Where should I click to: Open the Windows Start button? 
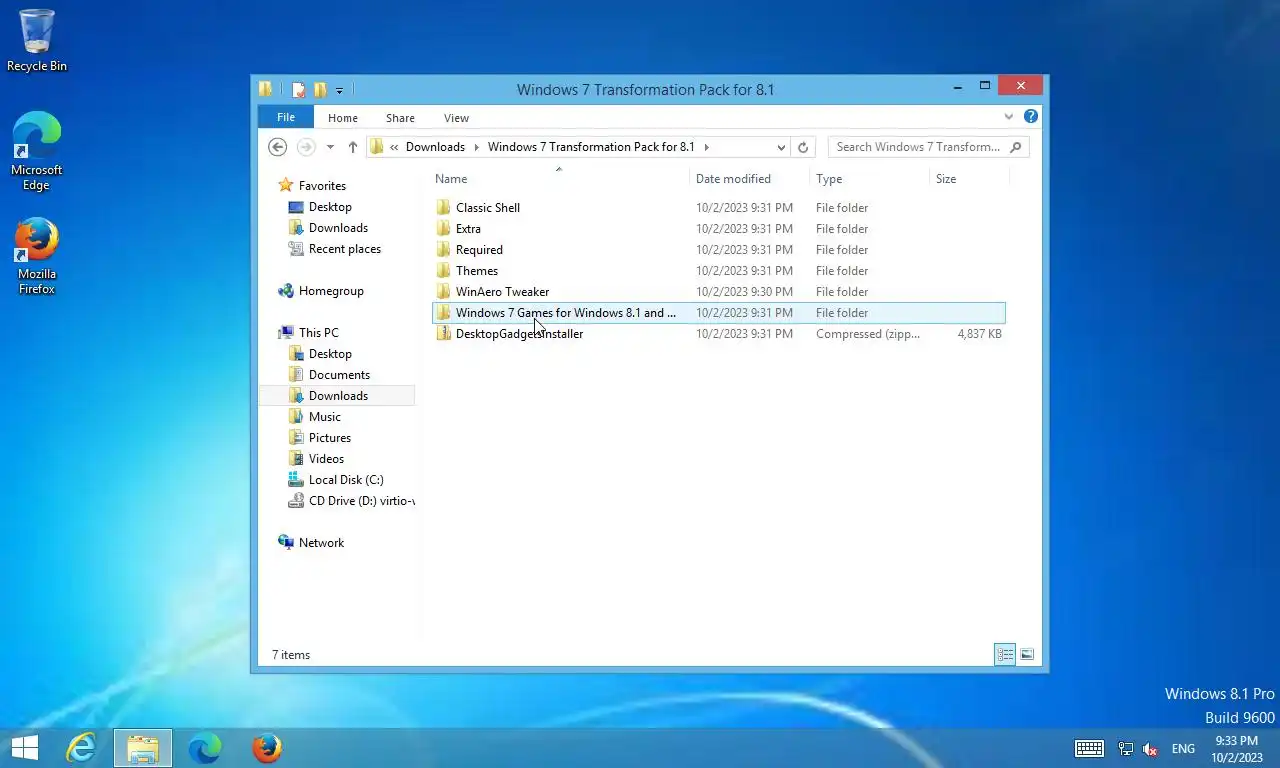[x=25, y=748]
